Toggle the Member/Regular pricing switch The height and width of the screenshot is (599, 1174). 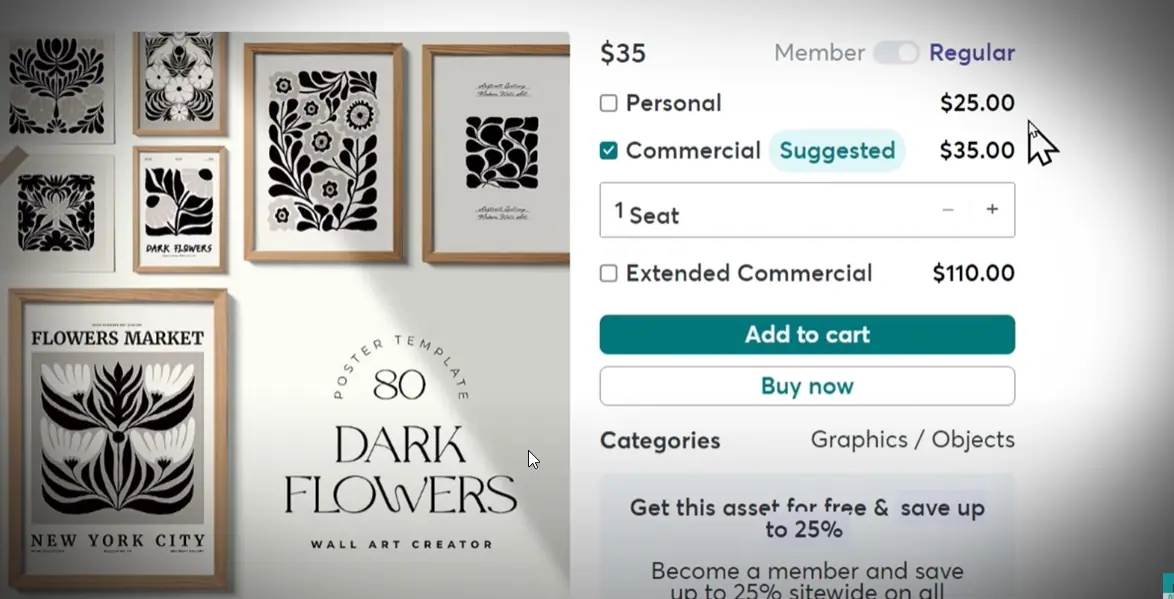[895, 53]
